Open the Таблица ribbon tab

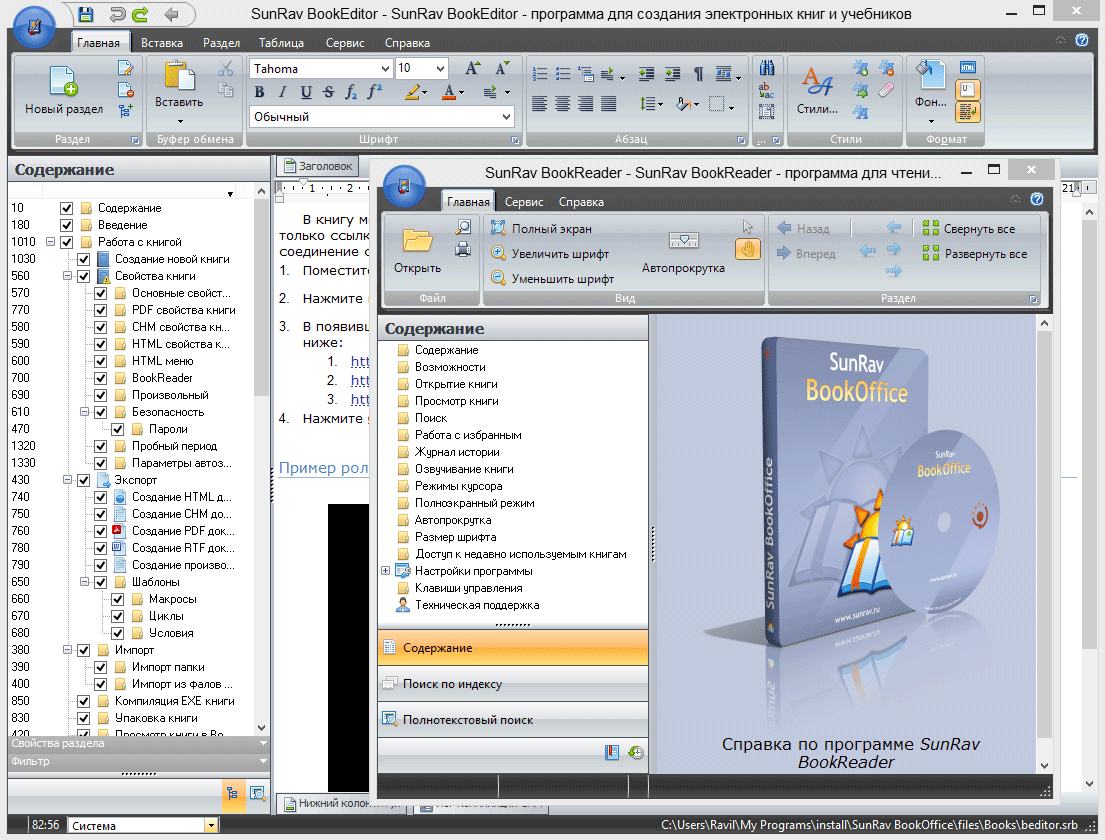pos(280,43)
